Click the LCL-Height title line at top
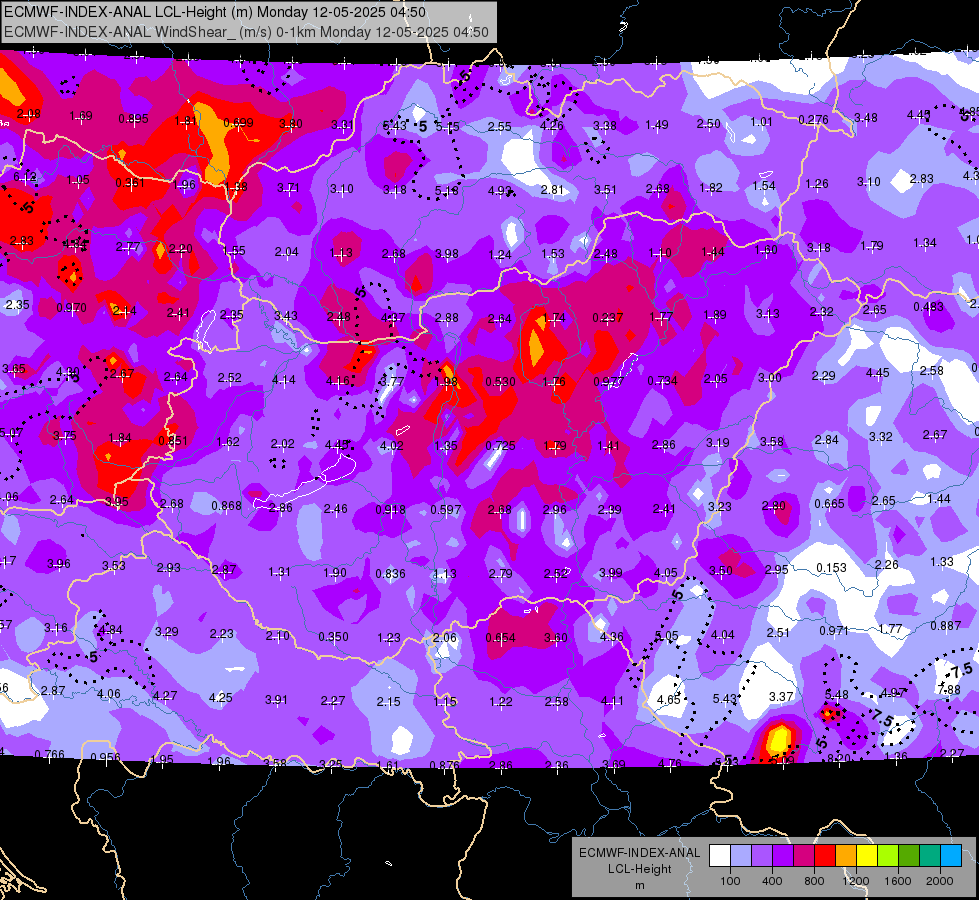 (215, 12)
